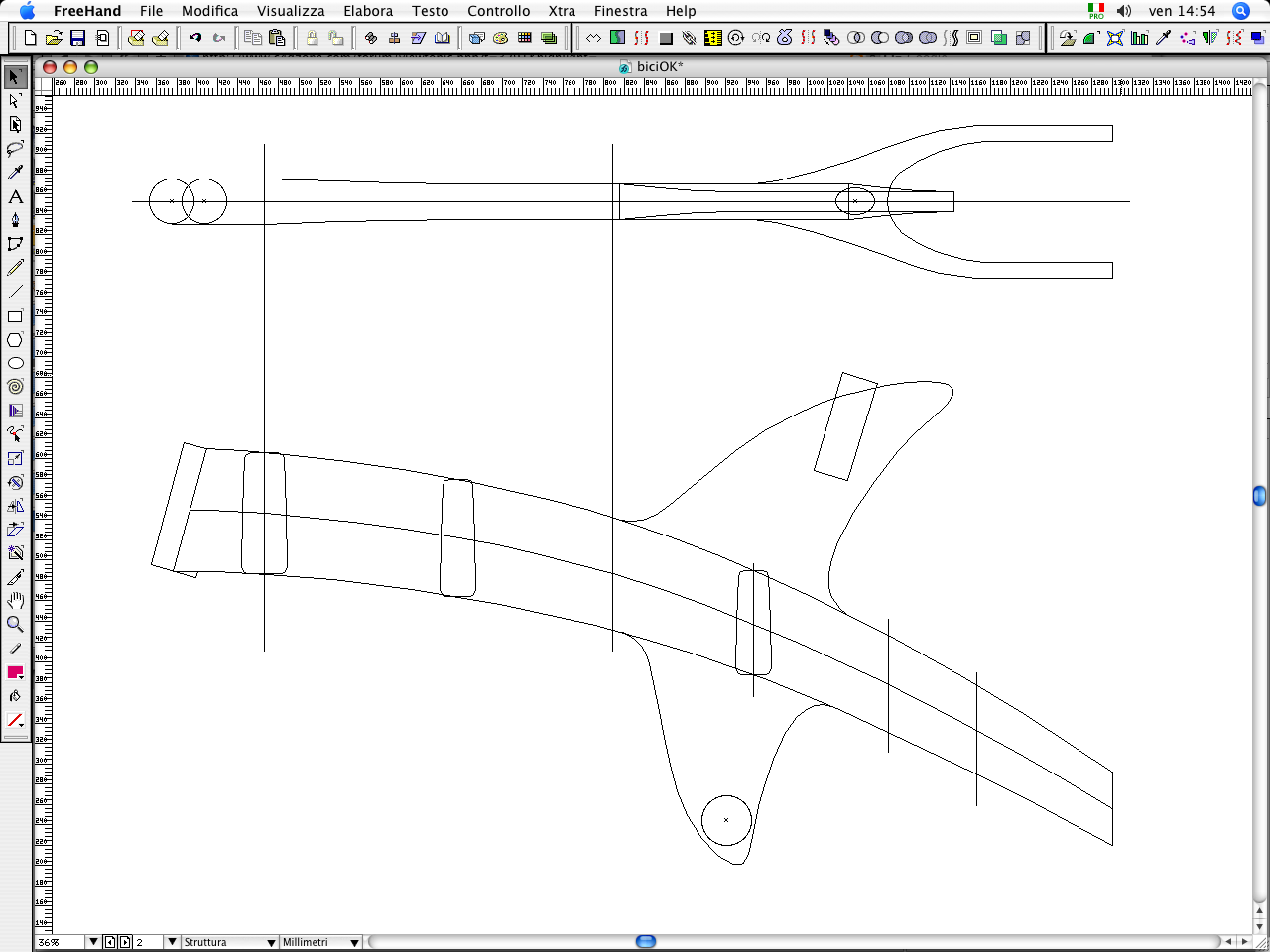Open the Controllo menu
The image size is (1270, 952).
point(499,11)
